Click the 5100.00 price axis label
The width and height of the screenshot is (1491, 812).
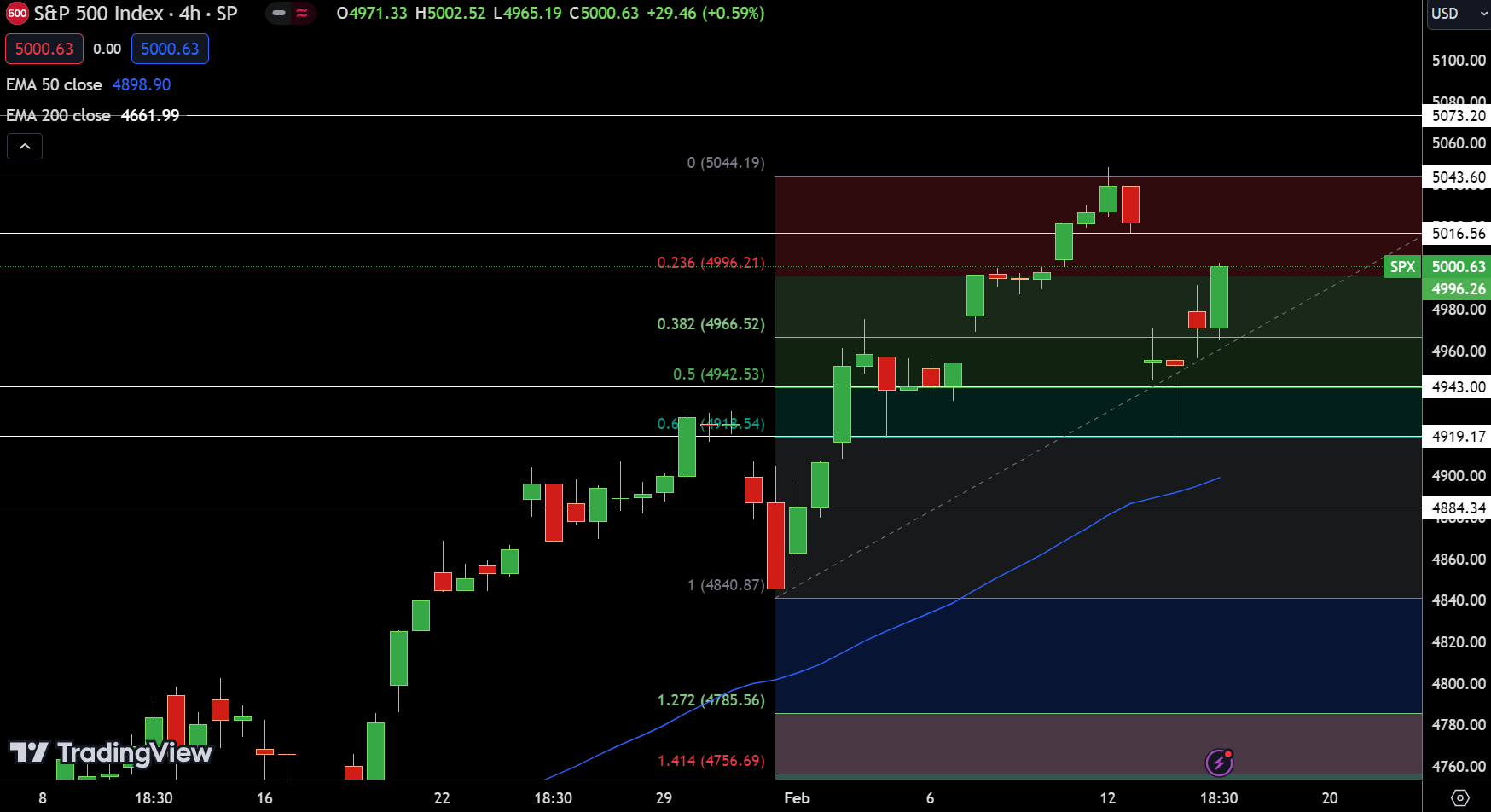(x=1459, y=61)
